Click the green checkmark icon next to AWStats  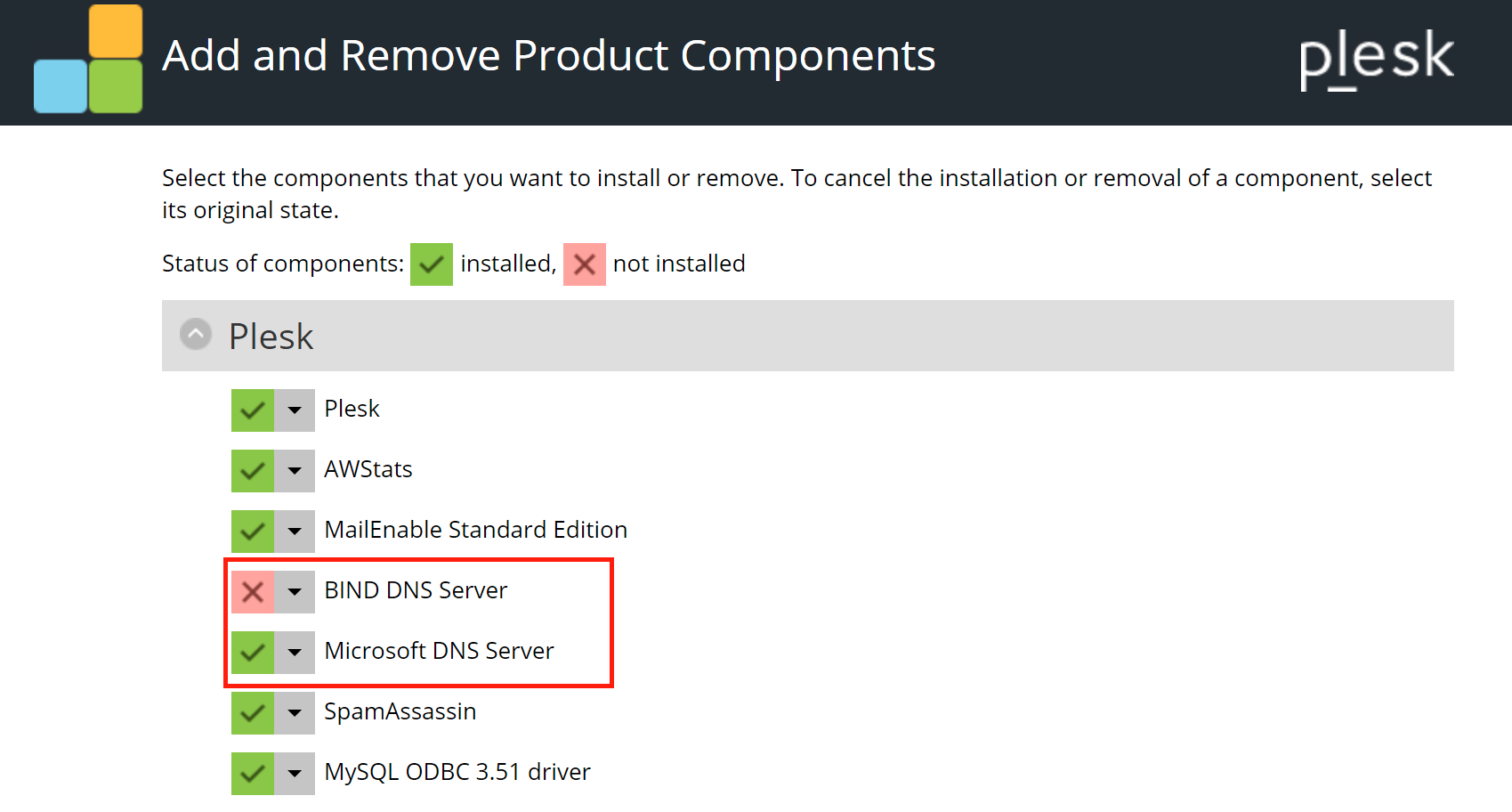coord(253,471)
